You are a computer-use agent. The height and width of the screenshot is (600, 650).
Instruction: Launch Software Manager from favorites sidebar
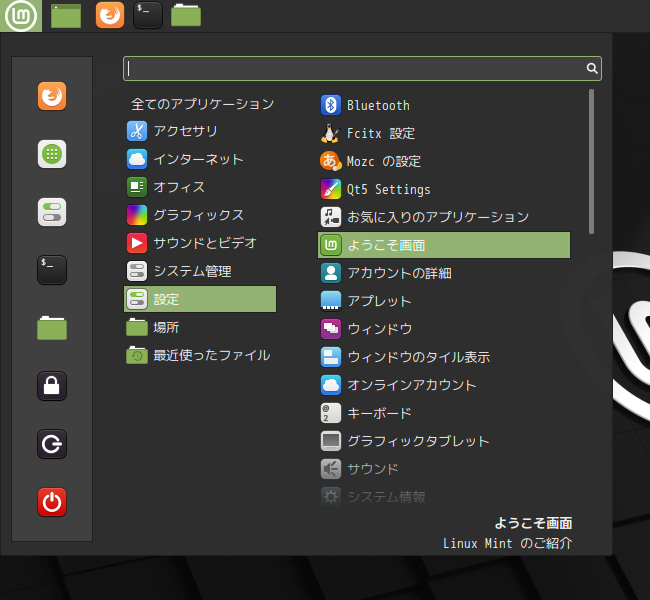pos(52,154)
